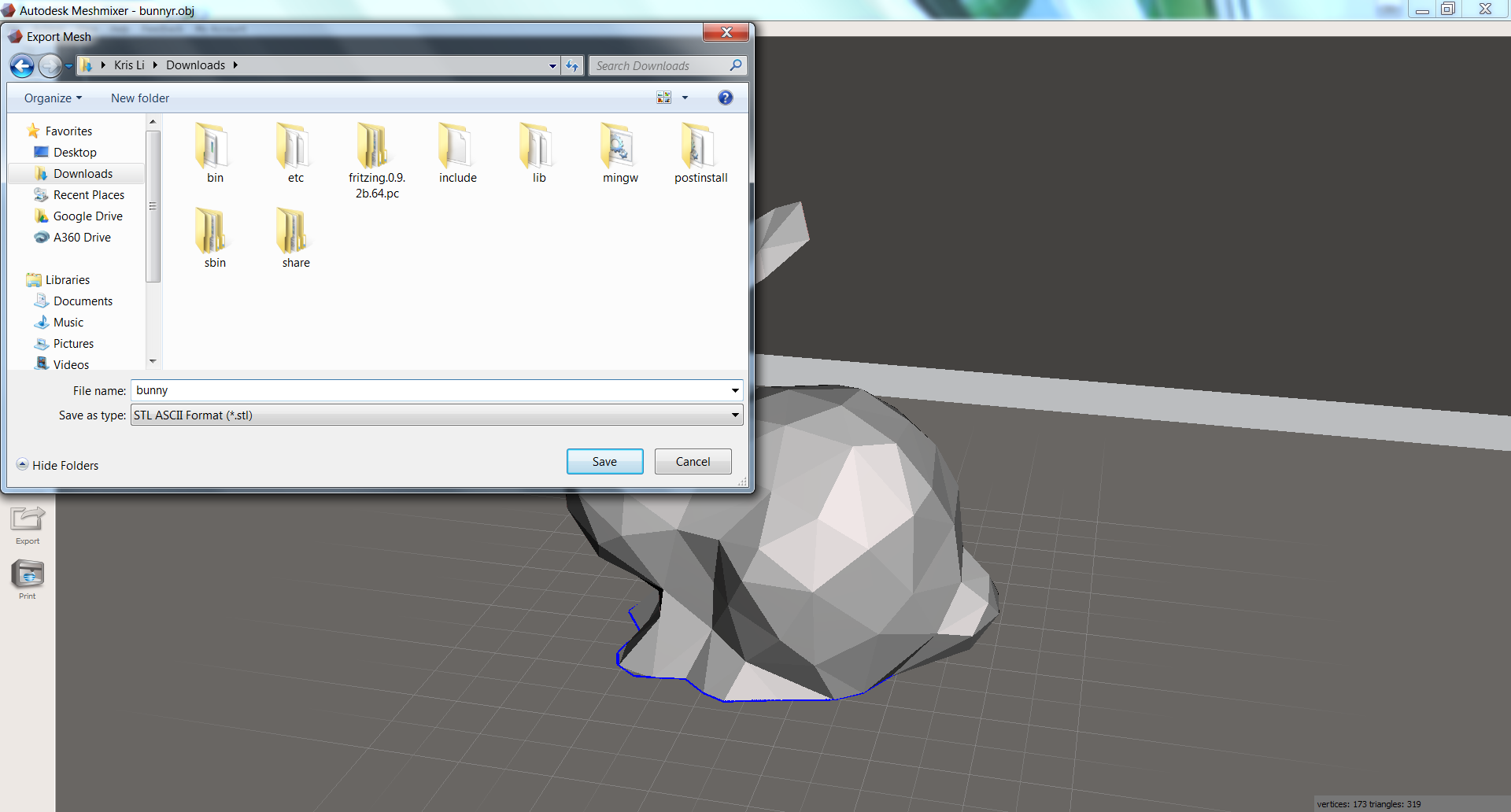Select the Print icon in Meshmixer sidebar
This screenshot has height=812, width=1511.
point(27,575)
